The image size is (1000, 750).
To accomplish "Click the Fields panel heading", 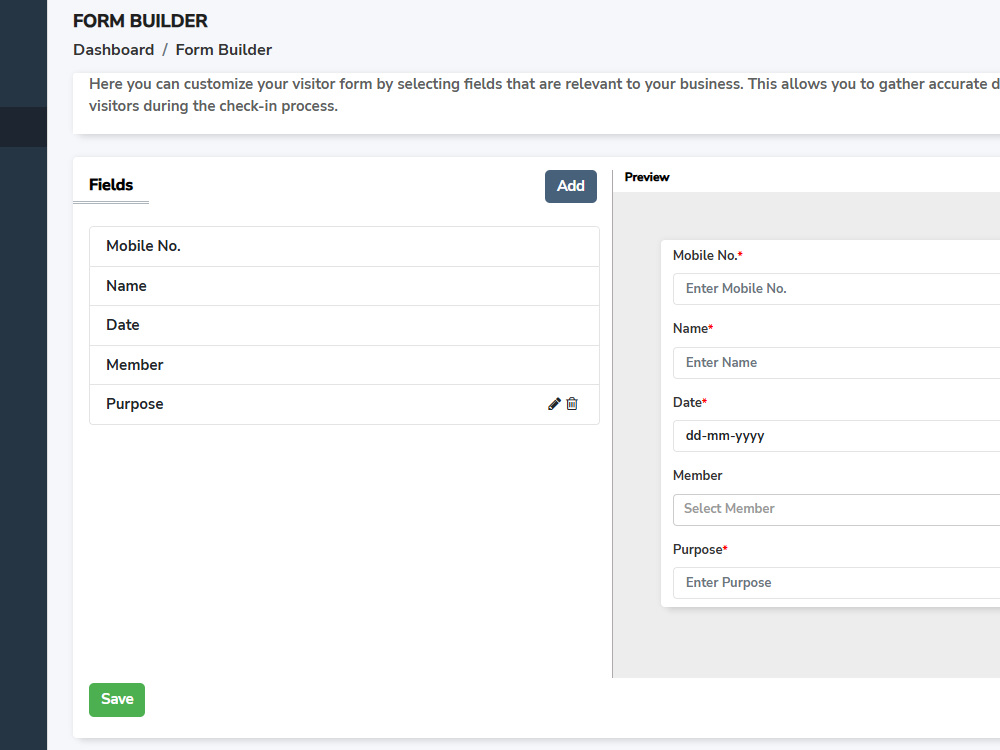I will 111,185.
